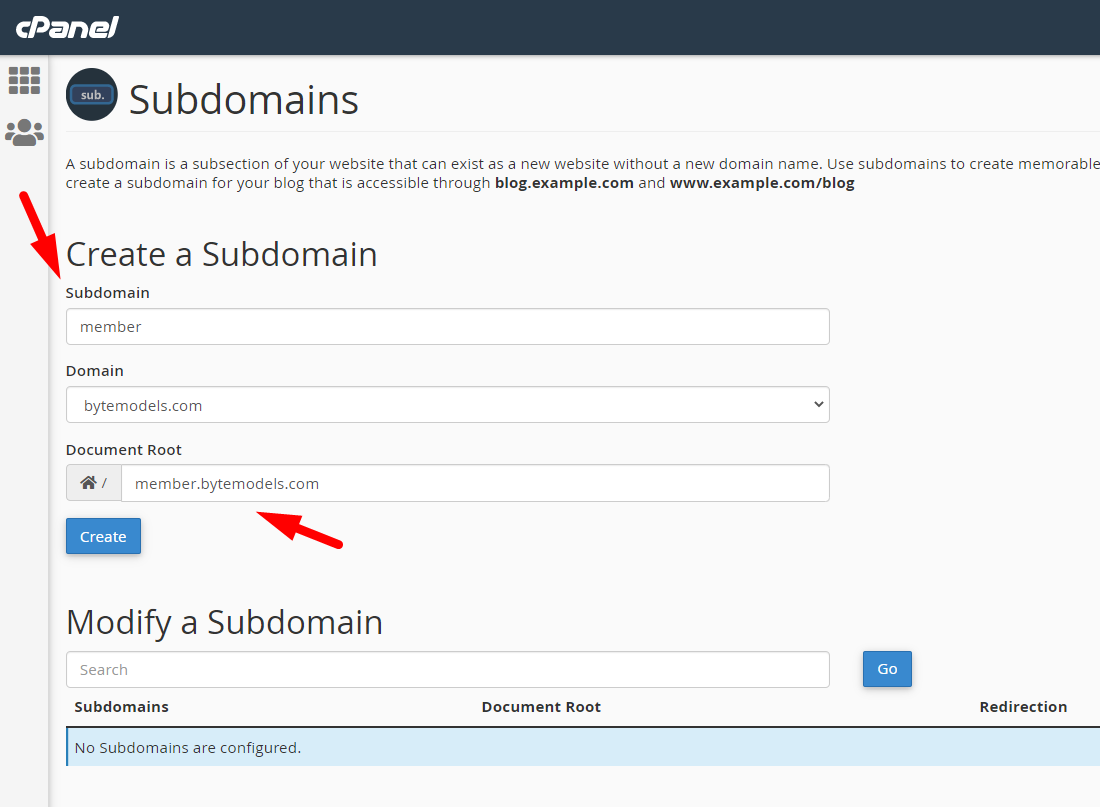The height and width of the screenshot is (807, 1100).
Task: Sort by the Subdomains column header
Action: pyautogui.click(x=121, y=707)
